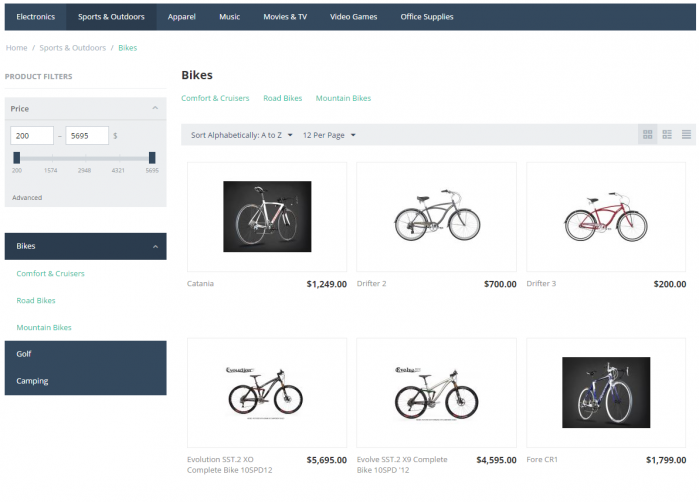The image size is (700, 502).
Task: Click the maximum price slider handle
Action: [152, 158]
